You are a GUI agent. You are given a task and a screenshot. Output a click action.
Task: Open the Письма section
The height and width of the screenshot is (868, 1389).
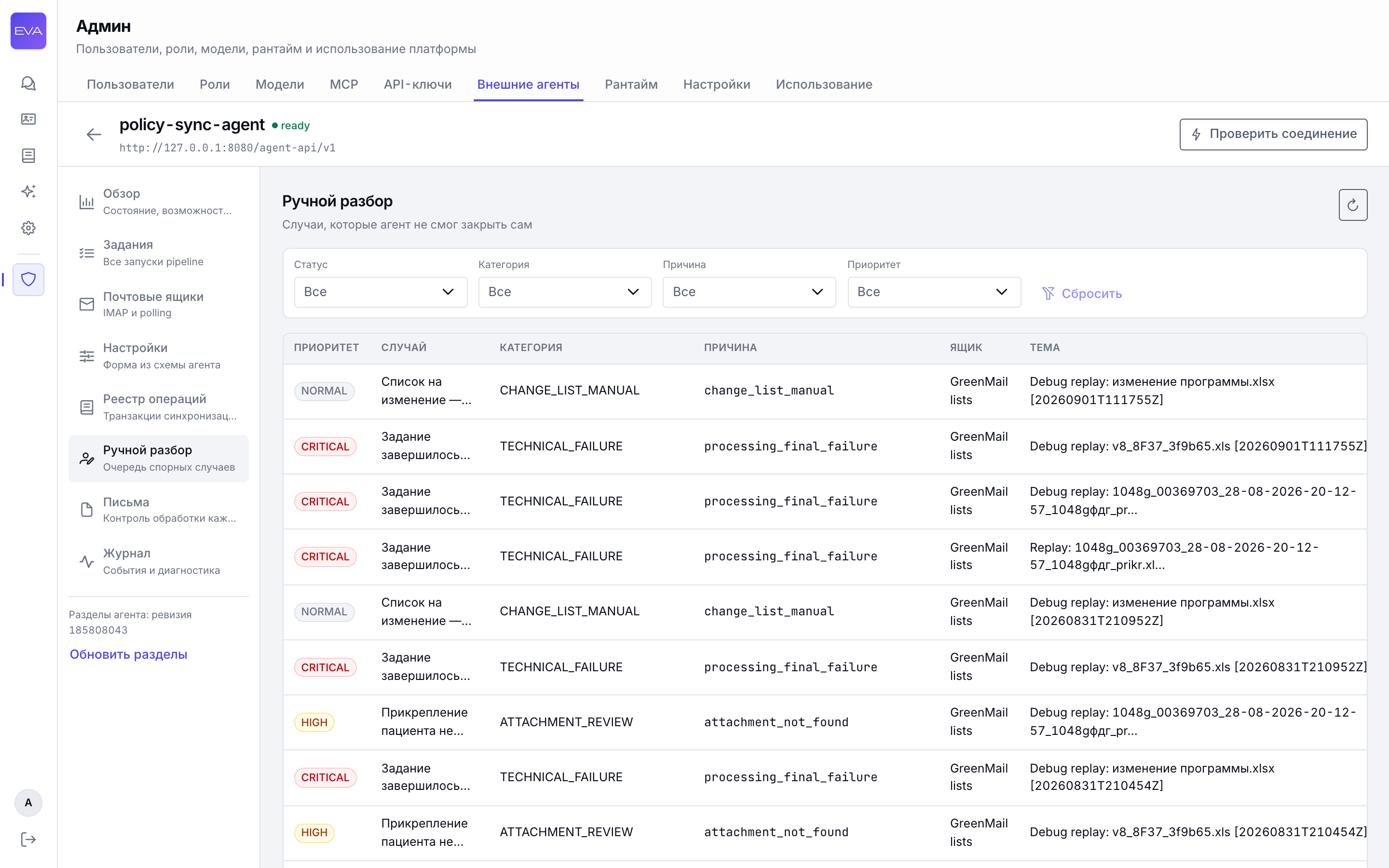point(158,510)
